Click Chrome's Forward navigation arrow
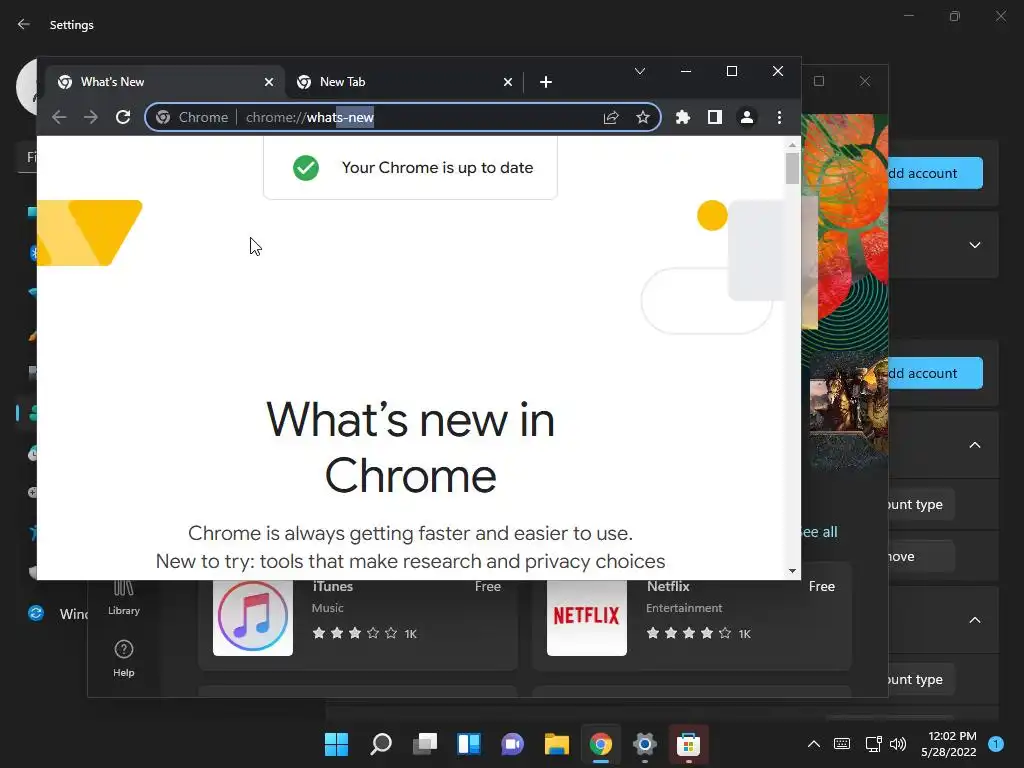This screenshot has width=1024, height=768. (91, 118)
